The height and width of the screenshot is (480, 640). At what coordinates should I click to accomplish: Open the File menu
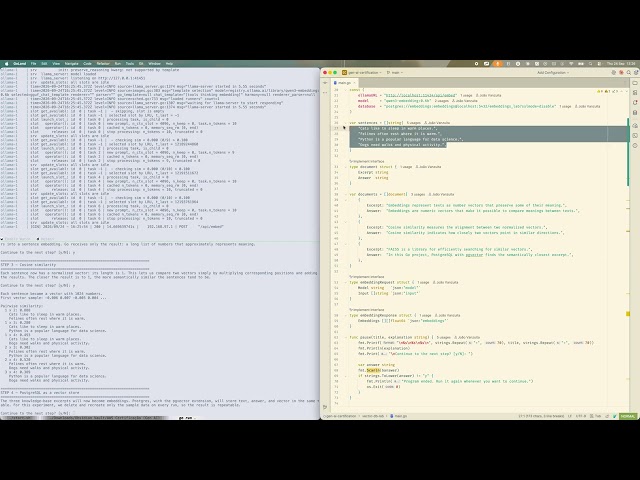tap(33, 64)
